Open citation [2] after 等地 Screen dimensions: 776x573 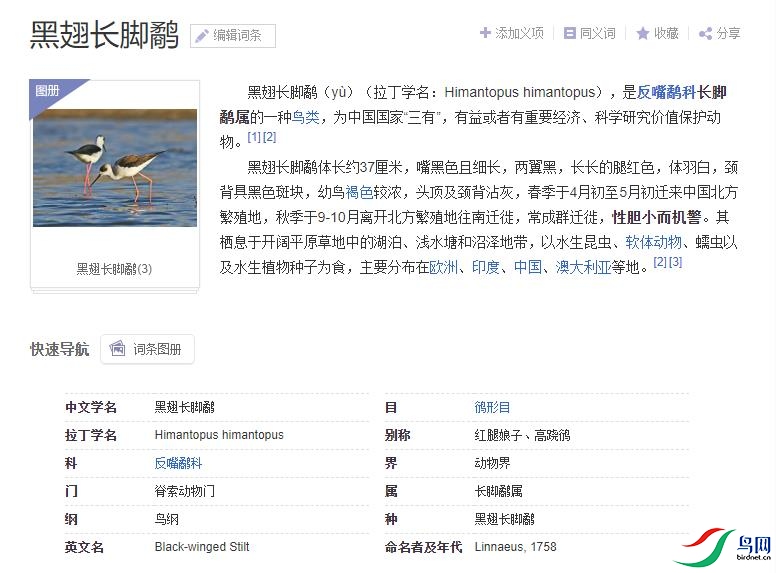click(660, 262)
